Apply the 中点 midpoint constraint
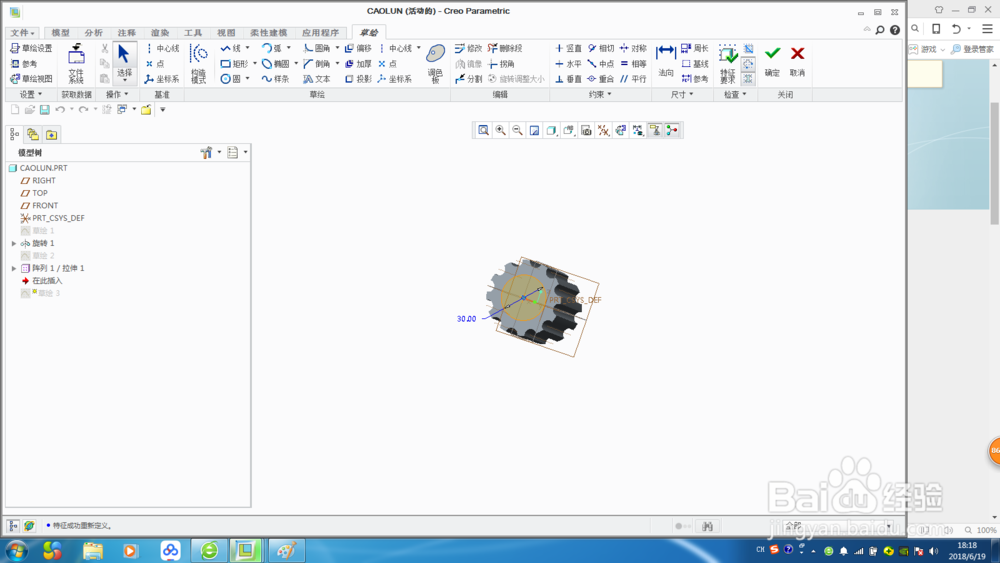Image resolution: width=1000 pixels, height=563 pixels. pyautogui.click(x=601, y=64)
